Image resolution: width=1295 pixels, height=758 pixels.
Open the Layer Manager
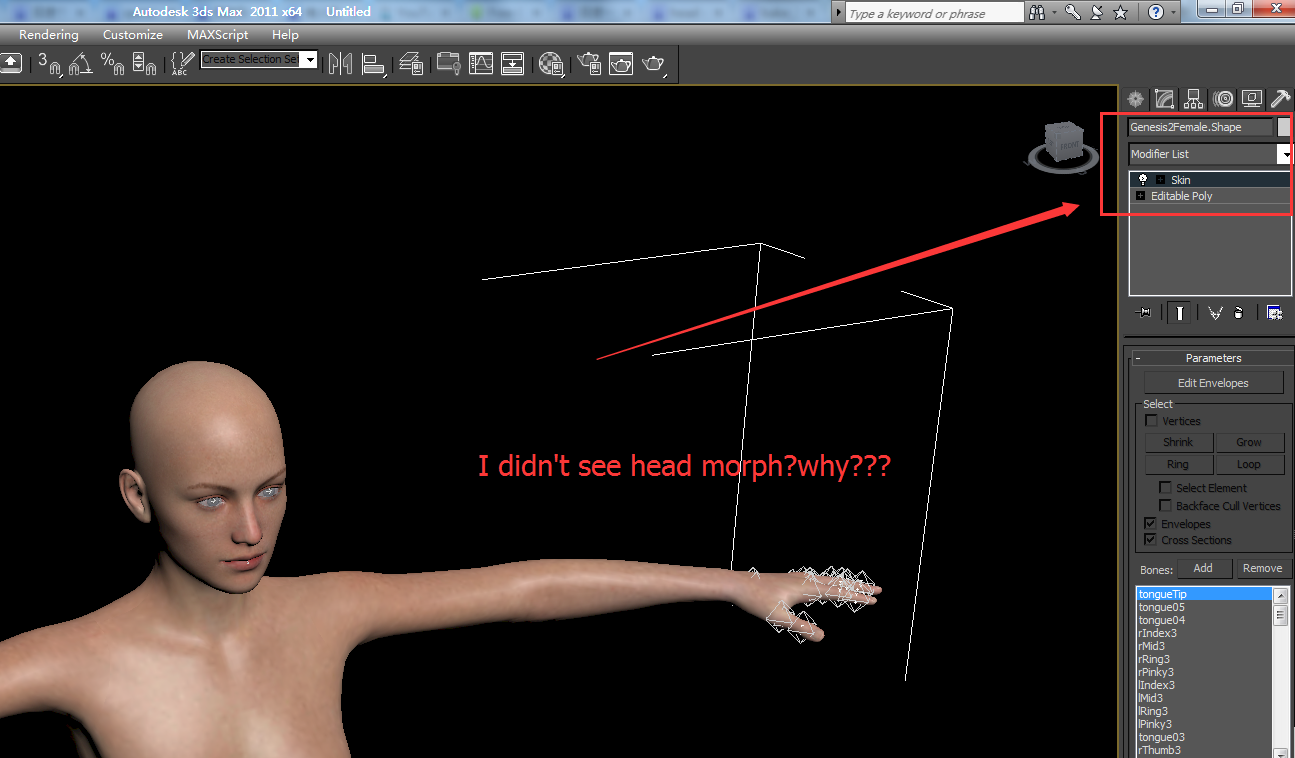[411, 64]
